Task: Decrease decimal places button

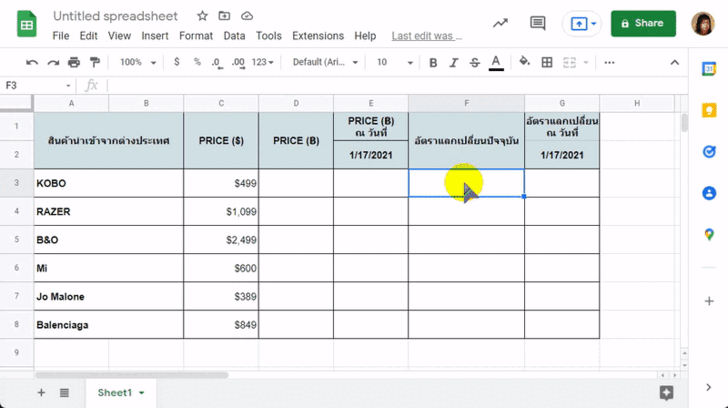Action: point(217,62)
